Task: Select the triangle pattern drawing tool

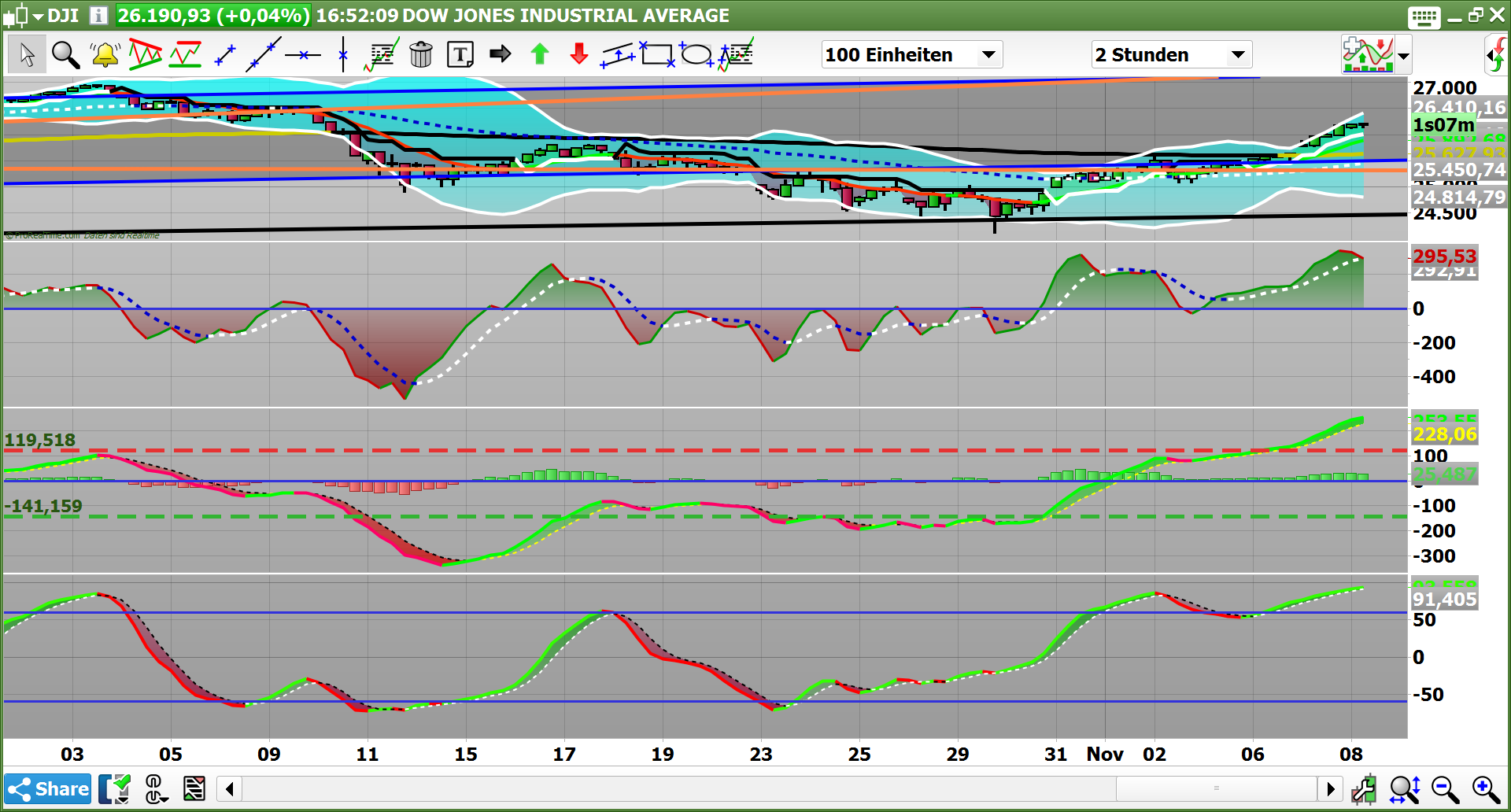Action: pos(145,55)
